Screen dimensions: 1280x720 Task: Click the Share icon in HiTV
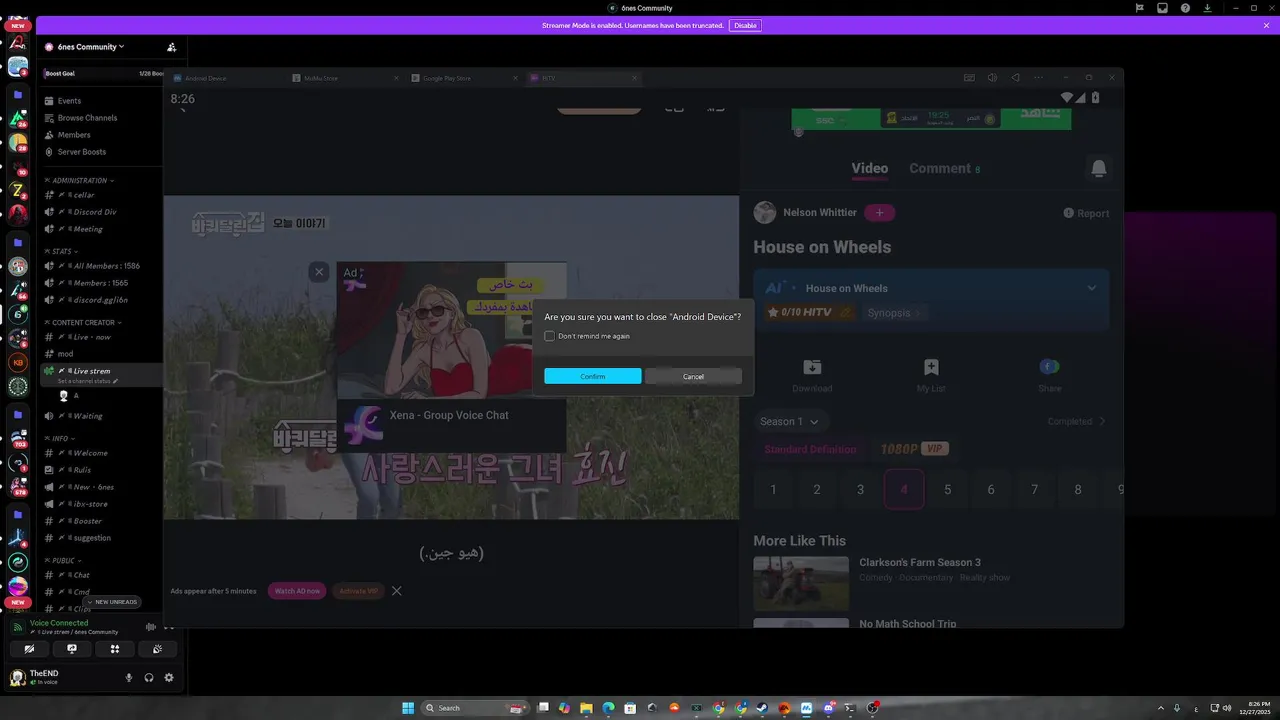point(1049,367)
